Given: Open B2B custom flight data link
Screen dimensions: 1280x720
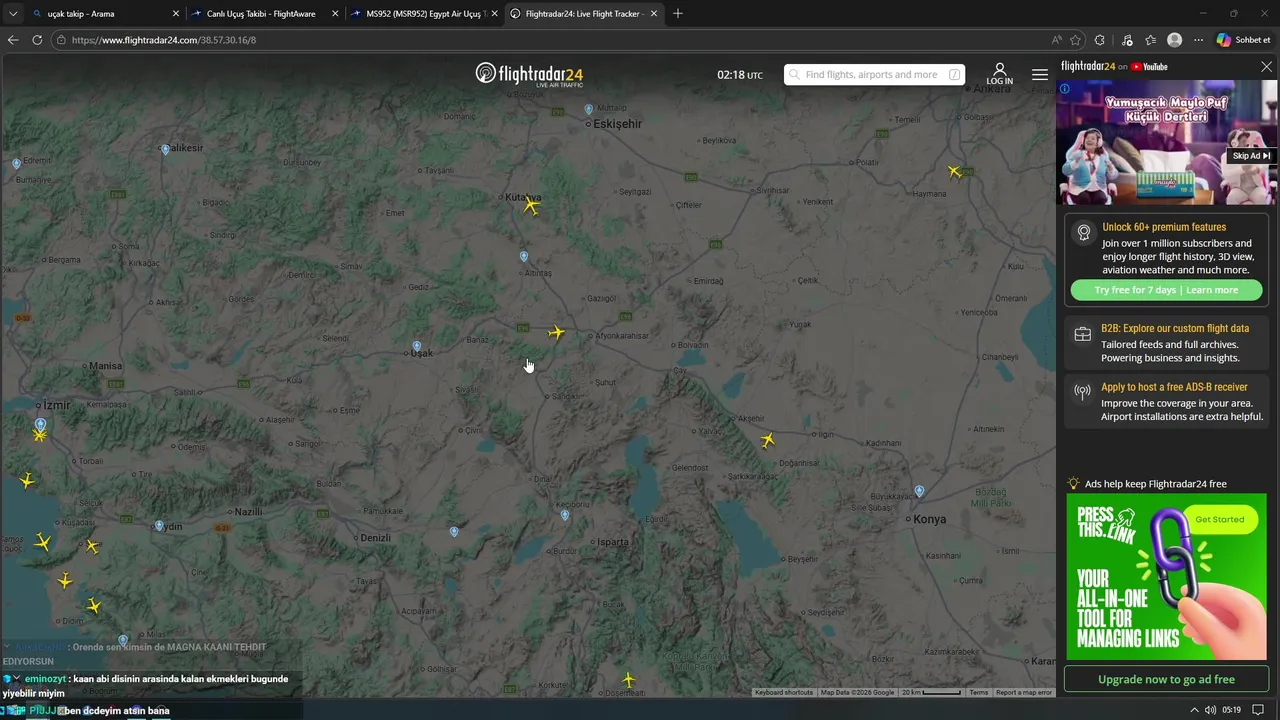Looking at the screenshot, I should [1166, 343].
